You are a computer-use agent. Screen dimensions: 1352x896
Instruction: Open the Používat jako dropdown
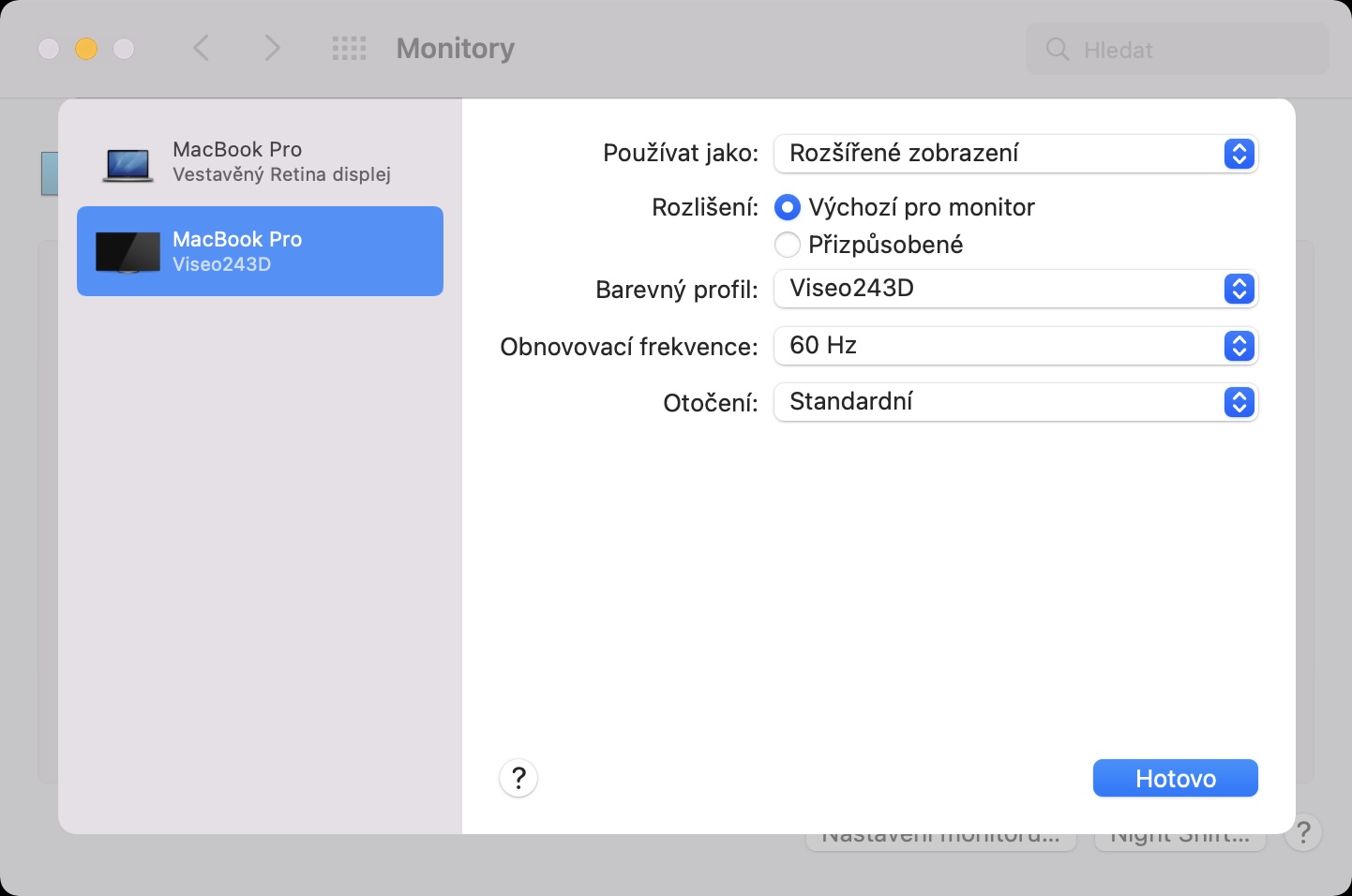click(x=1015, y=154)
